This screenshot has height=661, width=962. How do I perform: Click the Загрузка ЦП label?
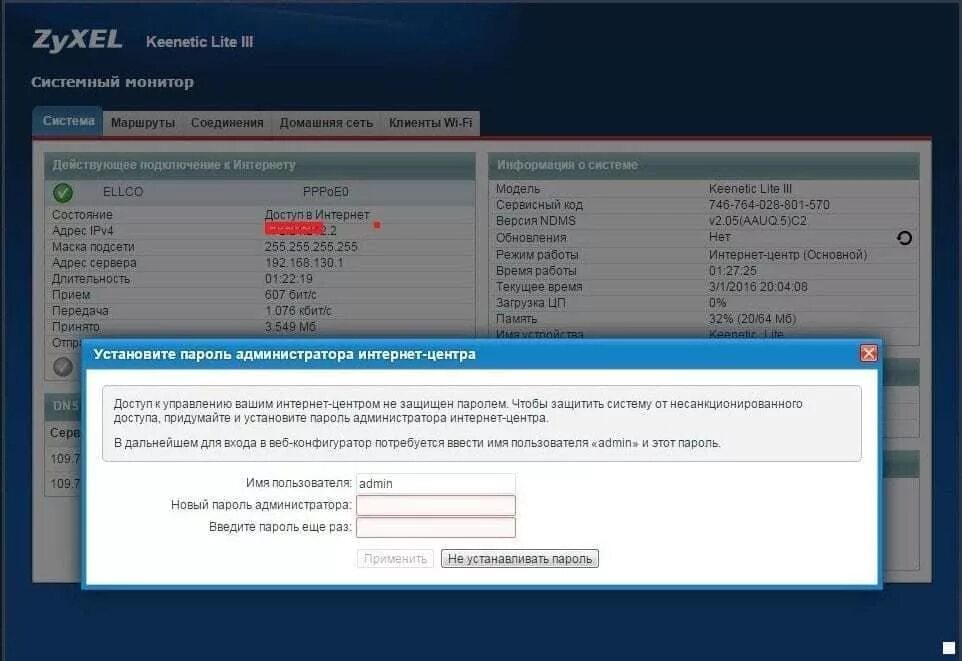[531, 303]
